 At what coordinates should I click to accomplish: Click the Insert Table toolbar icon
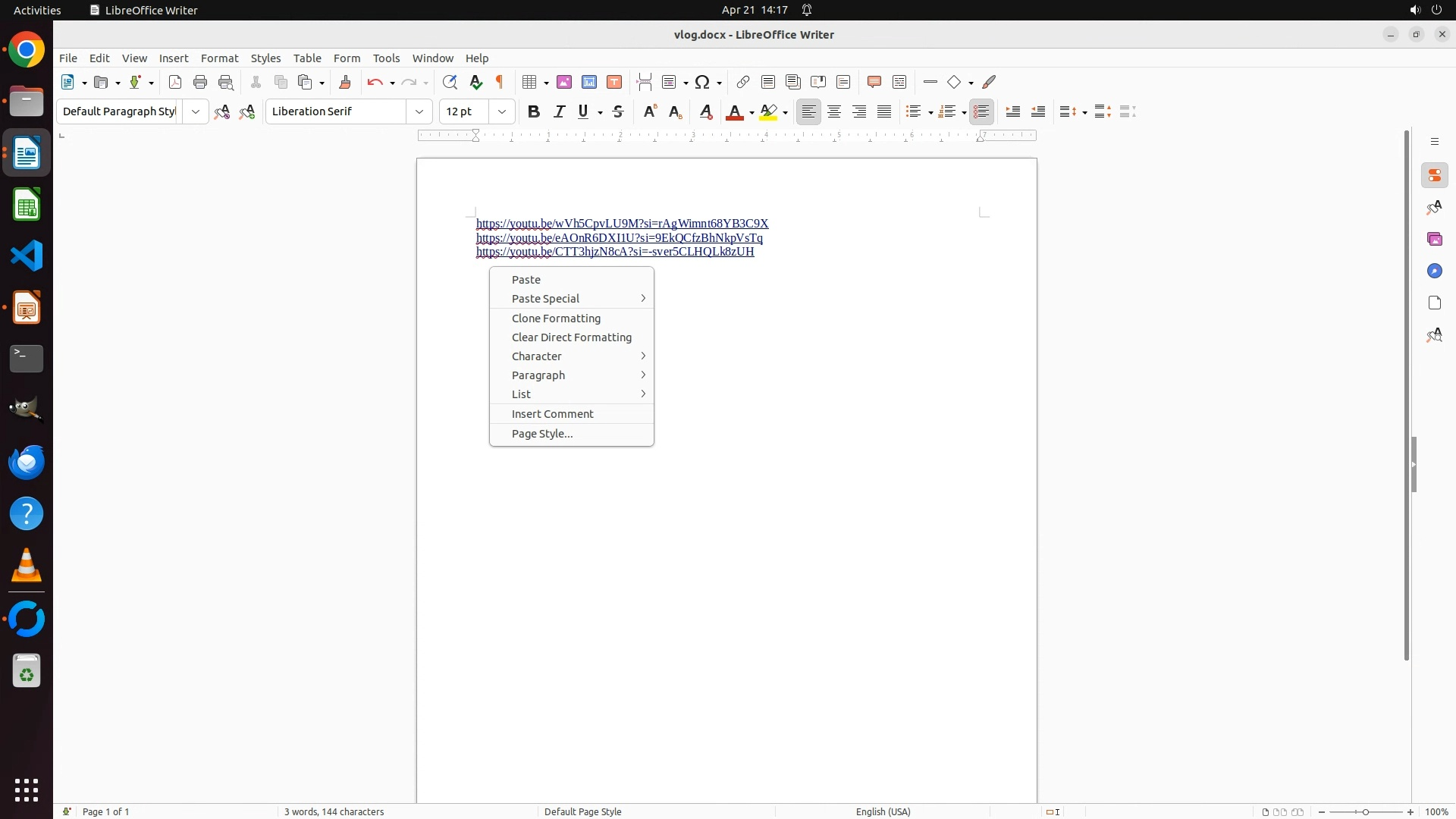(x=531, y=82)
